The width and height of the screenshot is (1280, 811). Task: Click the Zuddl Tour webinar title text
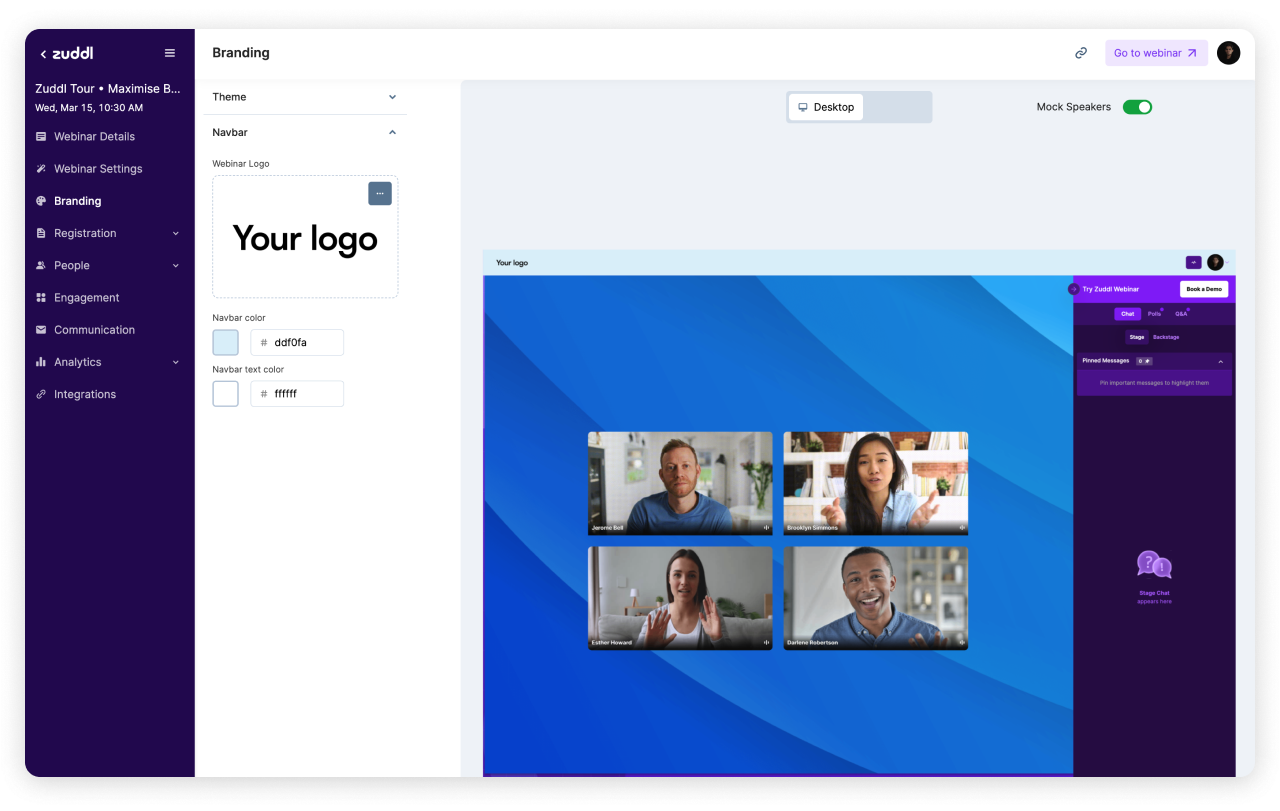[108, 89]
